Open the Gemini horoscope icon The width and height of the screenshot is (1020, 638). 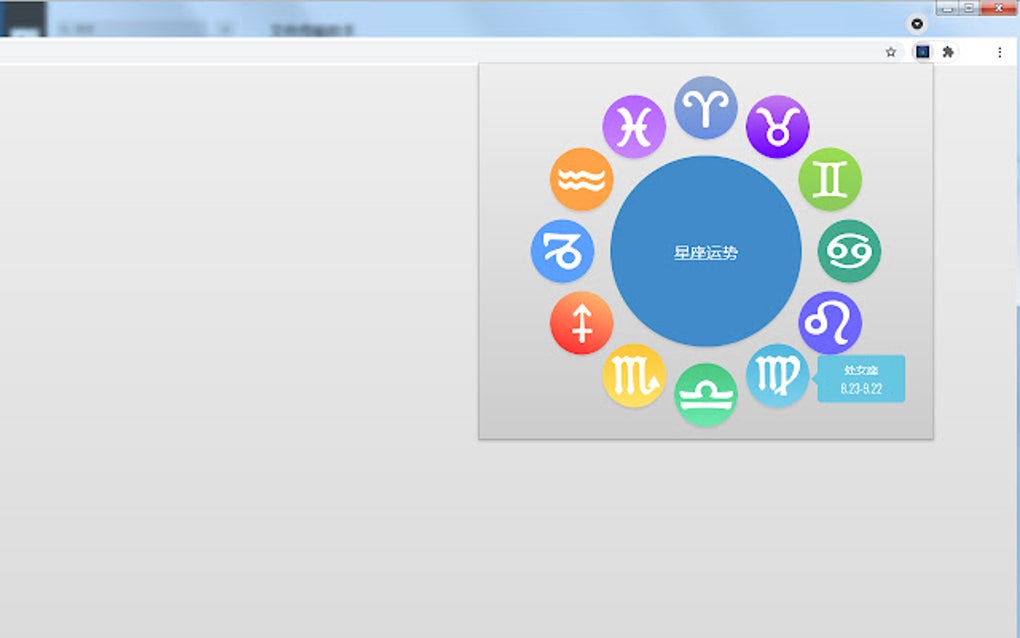(x=831, y=180)
